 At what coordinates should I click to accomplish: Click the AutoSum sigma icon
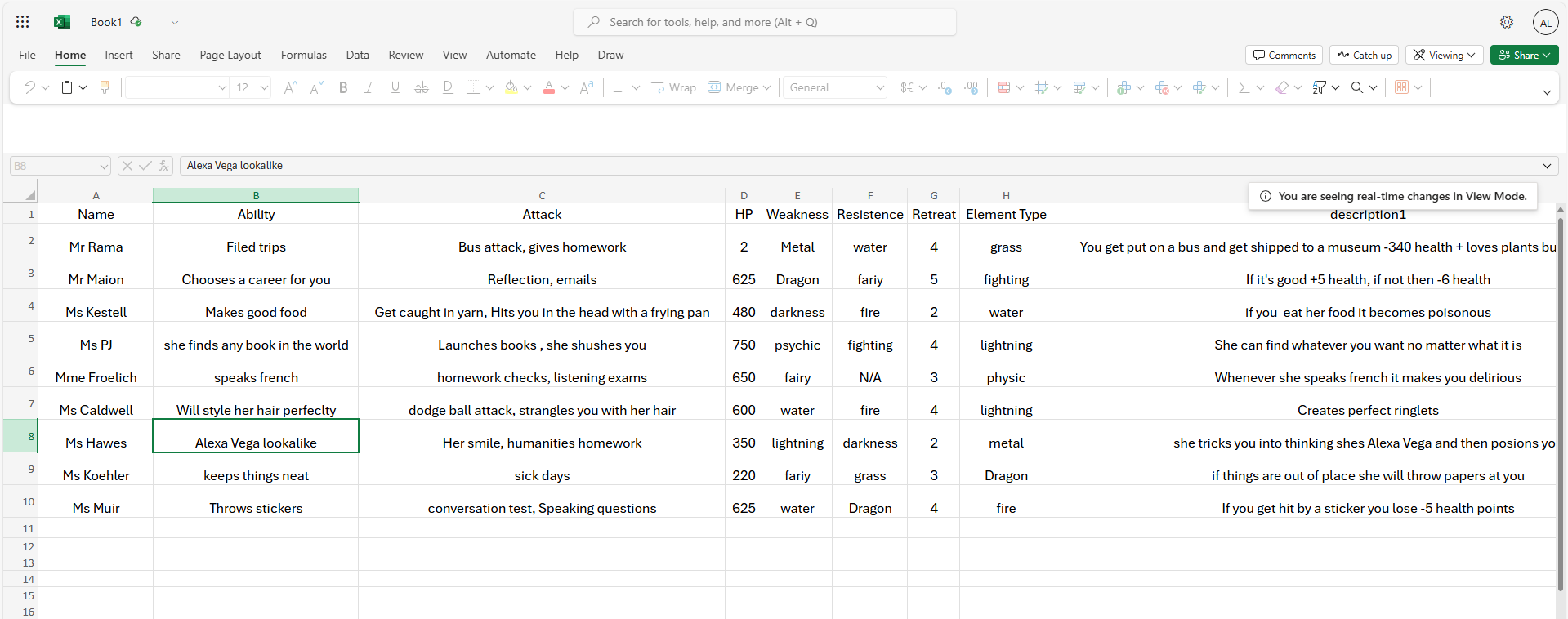pos(1244,87)
